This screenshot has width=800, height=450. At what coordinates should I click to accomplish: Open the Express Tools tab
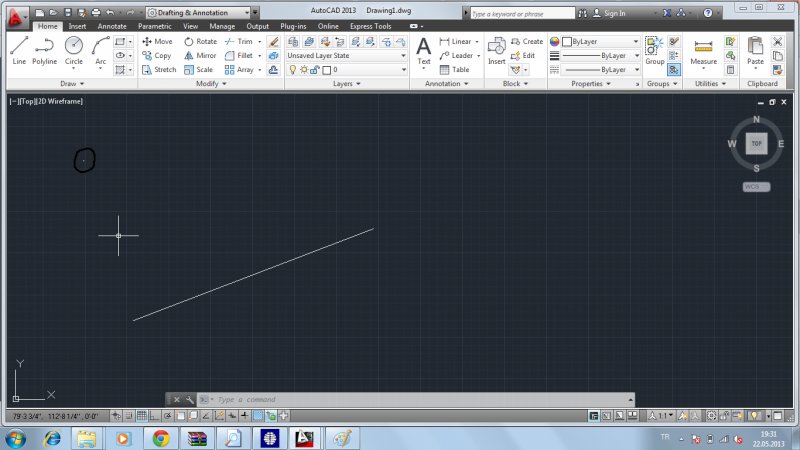[x=370, y=26]
